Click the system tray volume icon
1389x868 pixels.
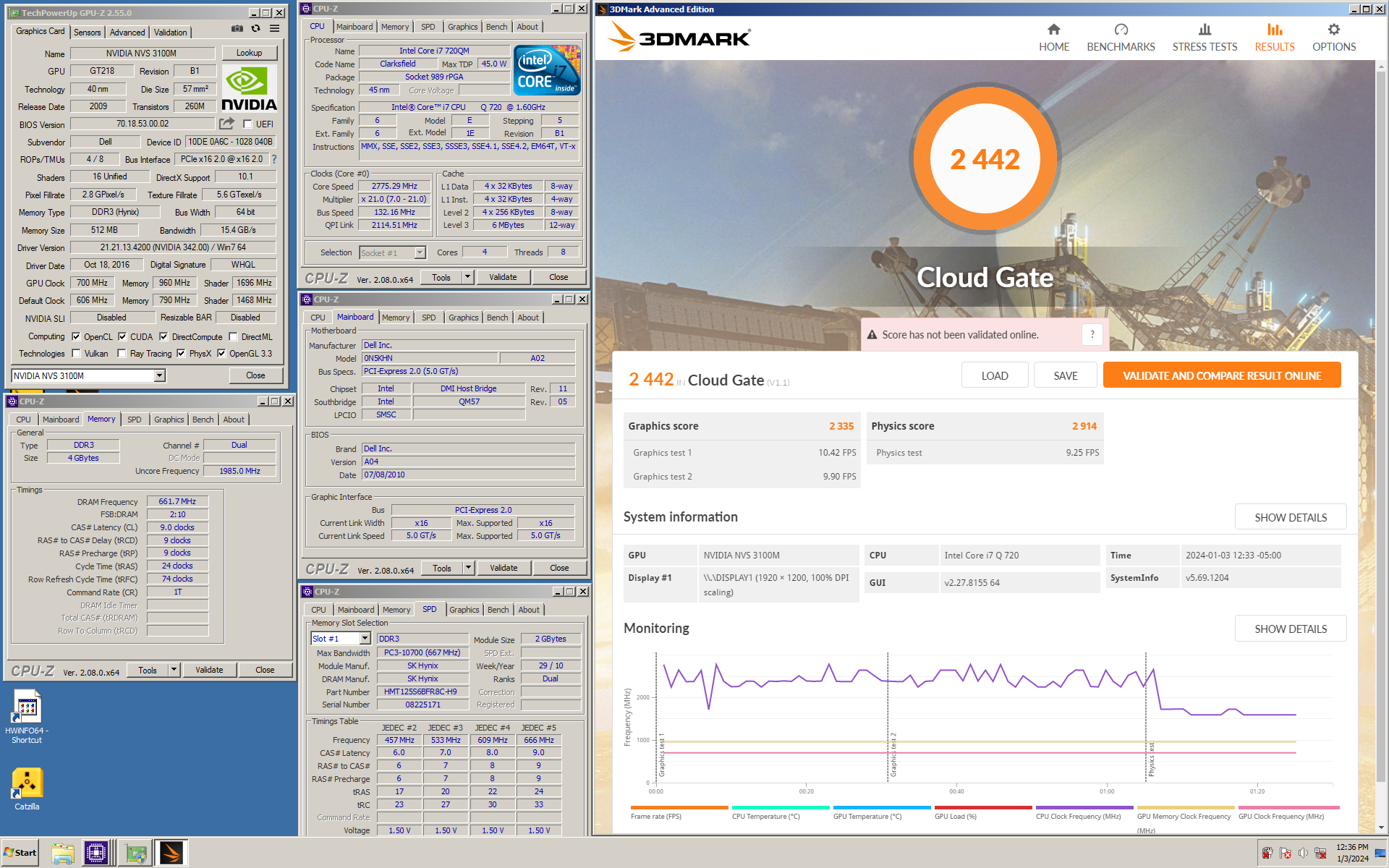coord(1303,853)
